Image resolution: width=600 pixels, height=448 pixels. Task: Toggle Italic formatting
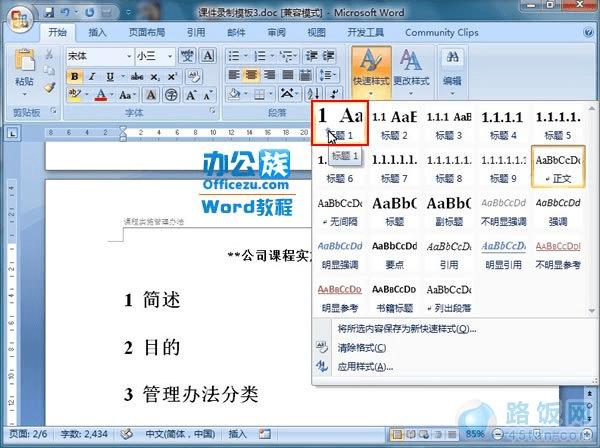[92, 77]
